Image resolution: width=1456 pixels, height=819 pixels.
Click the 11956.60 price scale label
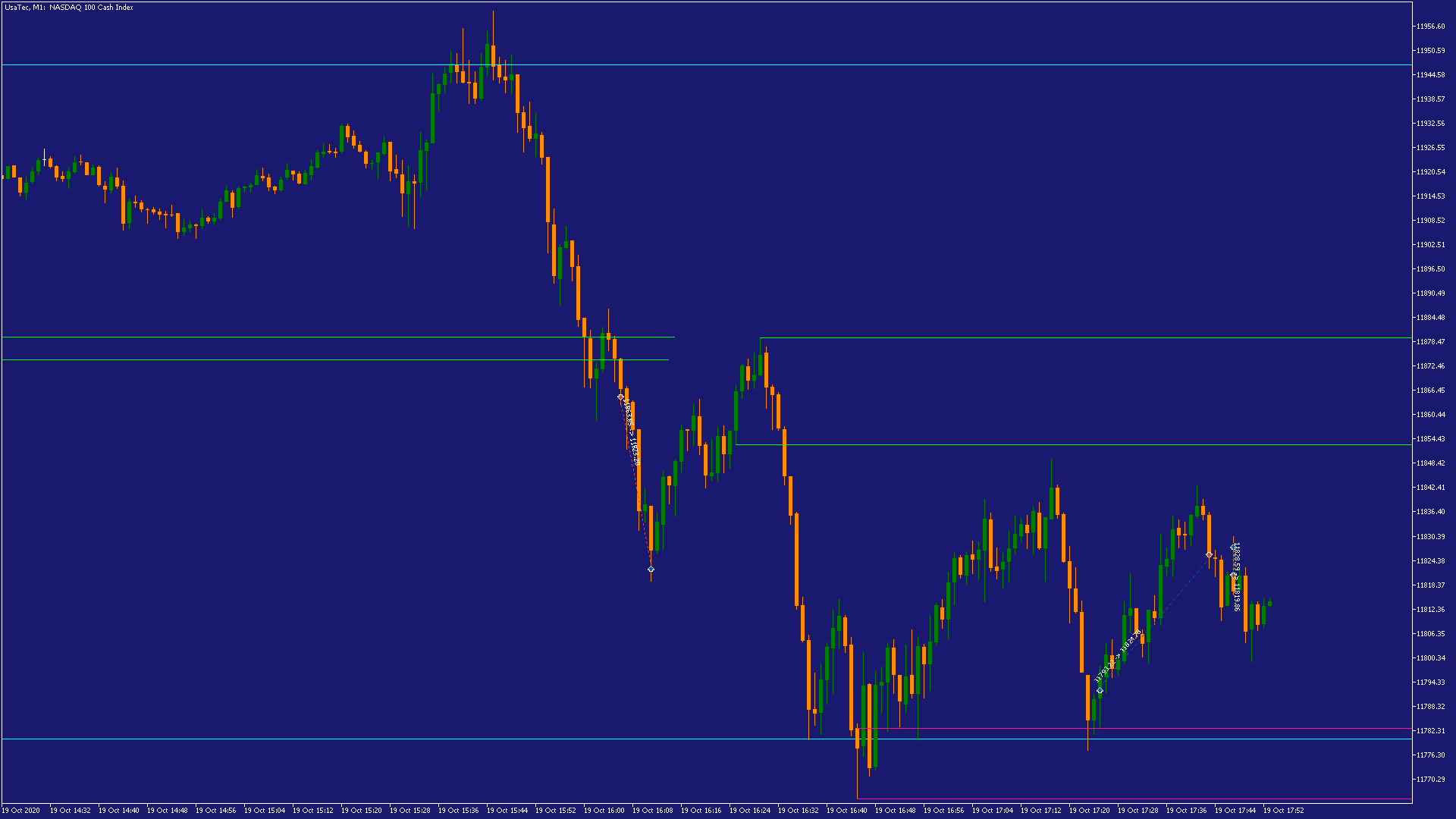pyautogui.click(x=1430, y=27)
